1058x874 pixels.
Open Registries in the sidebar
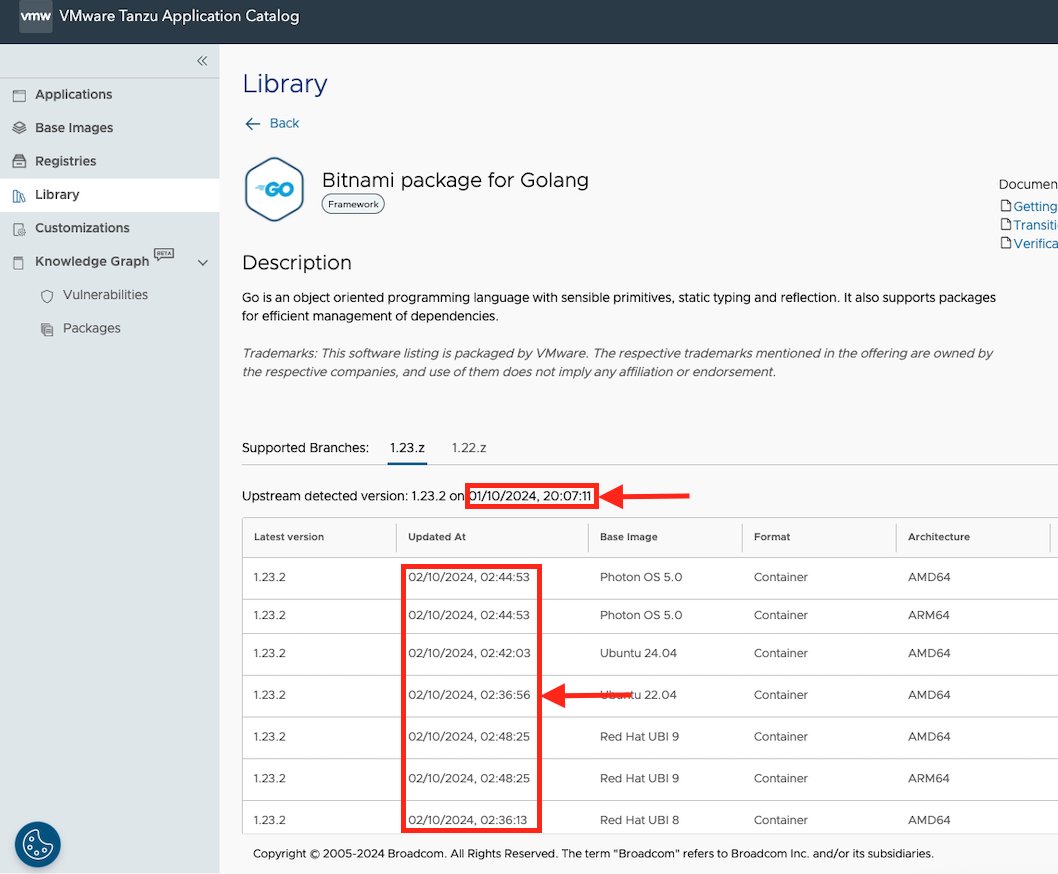(x=65, y=161)
